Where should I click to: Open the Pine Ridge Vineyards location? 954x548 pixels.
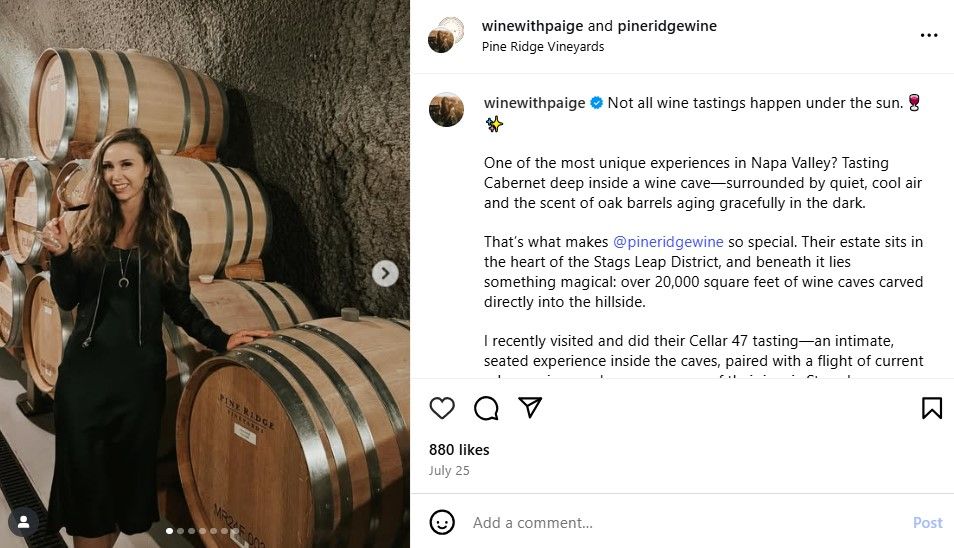[543, 47]
